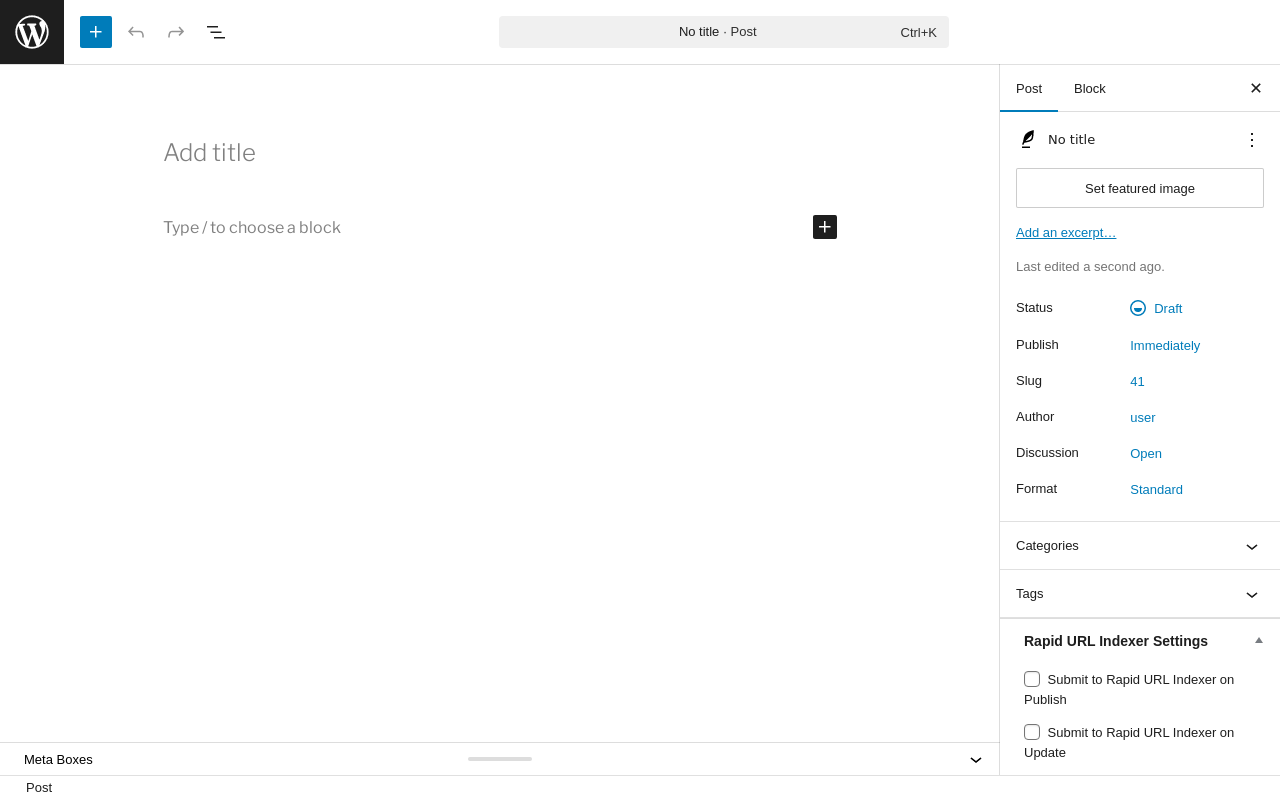
Task: Change Discussion setting from Open
Action: [x=1146, y=453]
